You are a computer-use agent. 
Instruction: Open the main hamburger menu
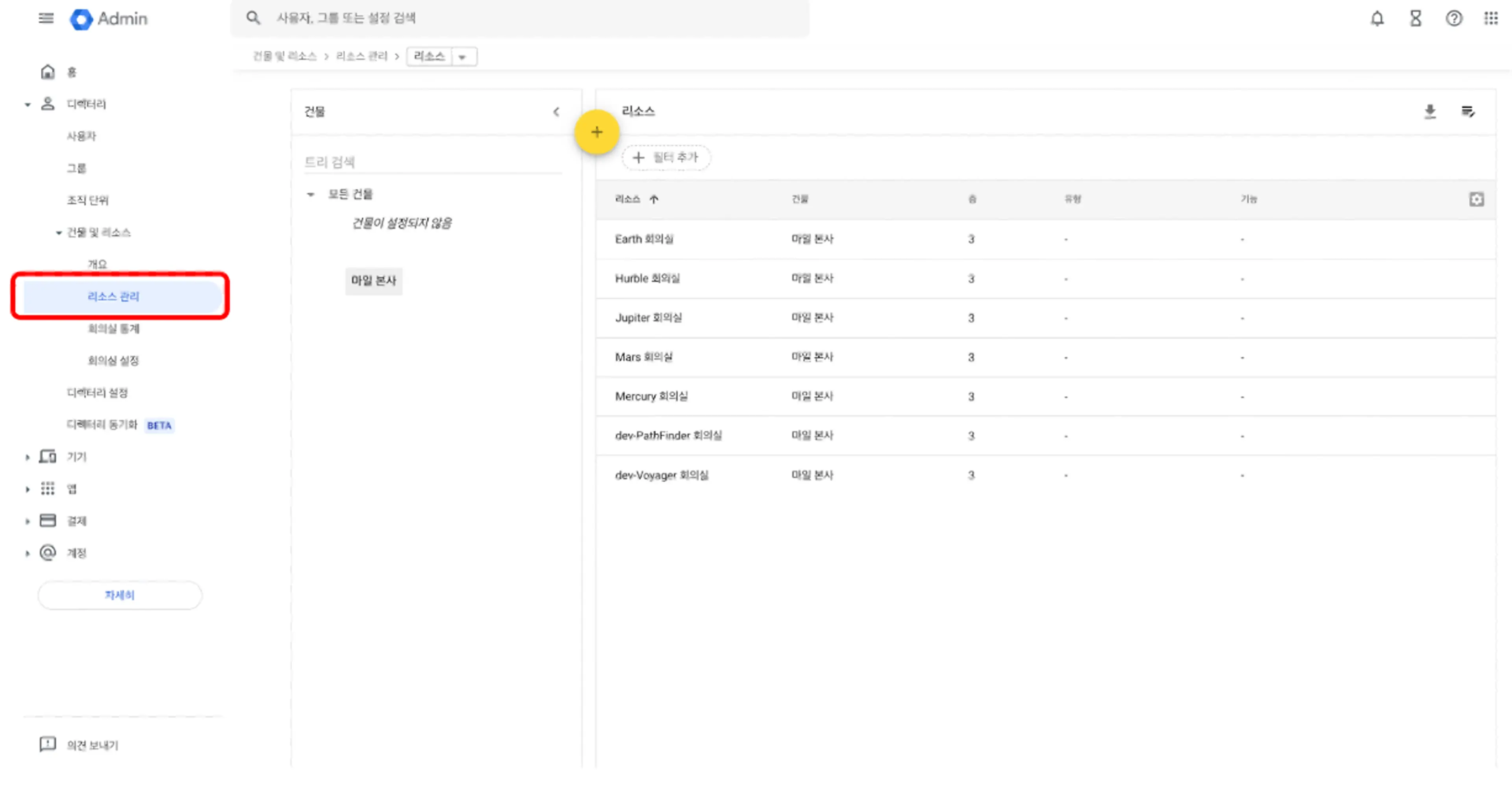[46, 18]
